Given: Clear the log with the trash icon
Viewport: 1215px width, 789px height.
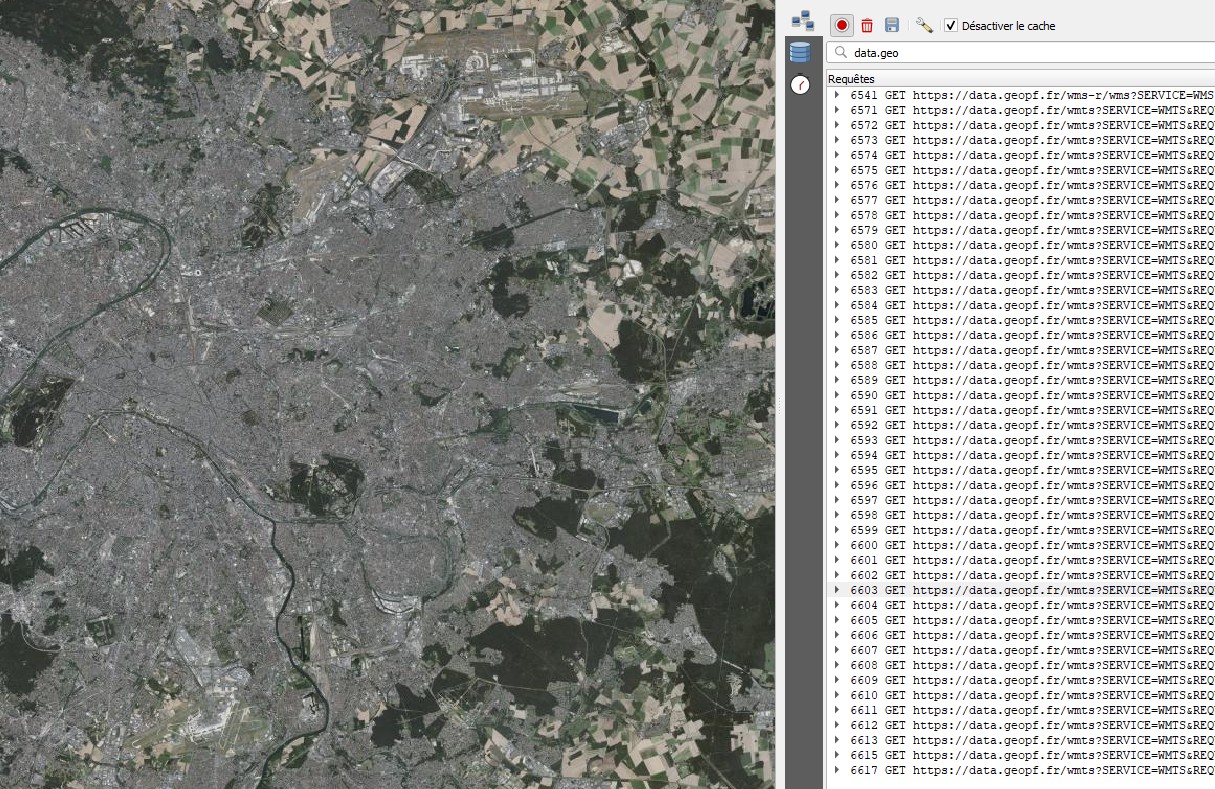Looking at the screenshot, I should pos(866,25).
